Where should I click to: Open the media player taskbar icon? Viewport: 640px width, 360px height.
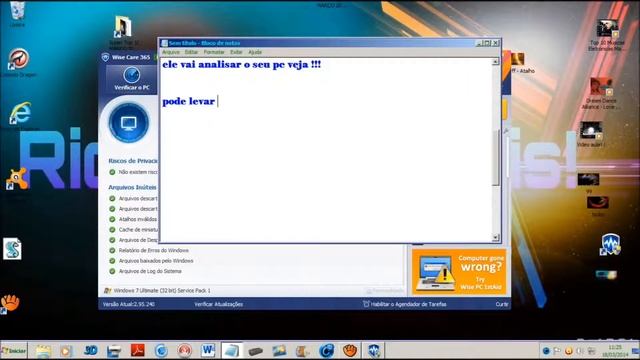point(66,351)
